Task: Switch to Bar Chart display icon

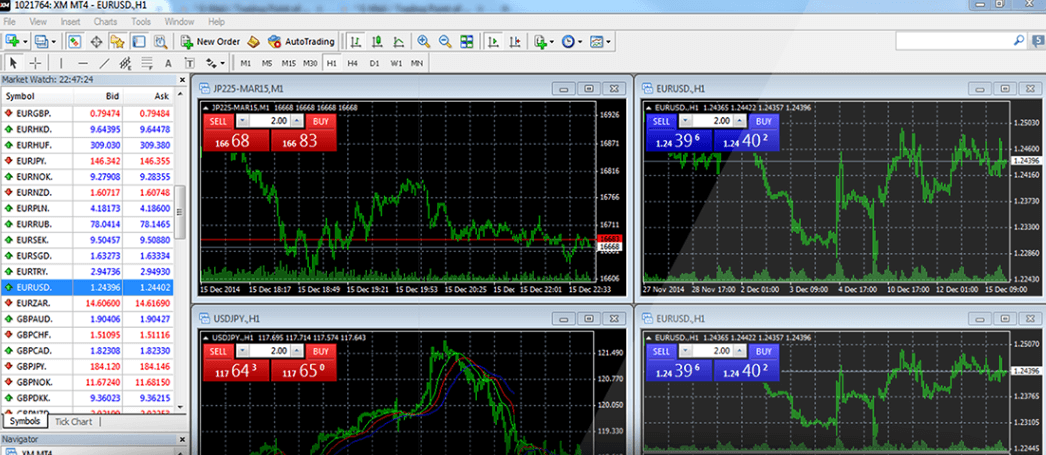Action: (x=357, y=41)
